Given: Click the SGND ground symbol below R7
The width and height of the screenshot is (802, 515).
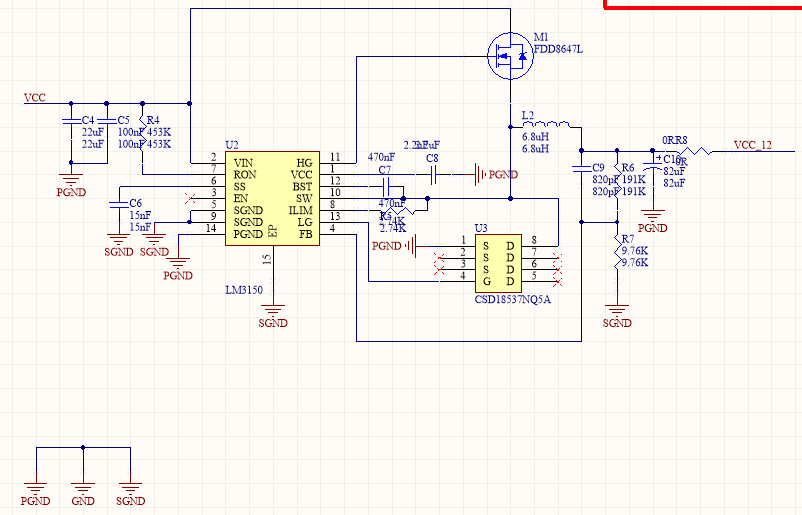Looking at the screenshot, I should (x=617, y=310).
